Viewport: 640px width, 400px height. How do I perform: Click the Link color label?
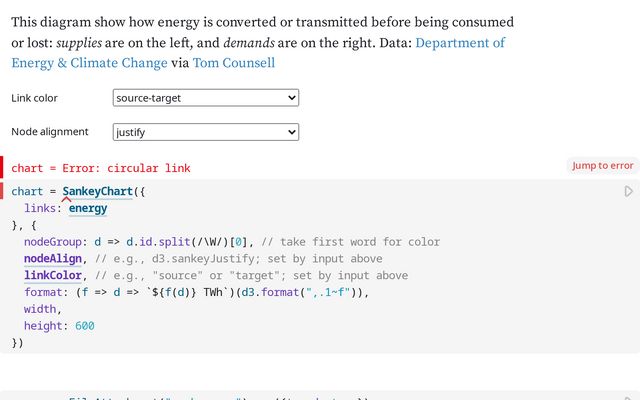[x=35, y=98]
